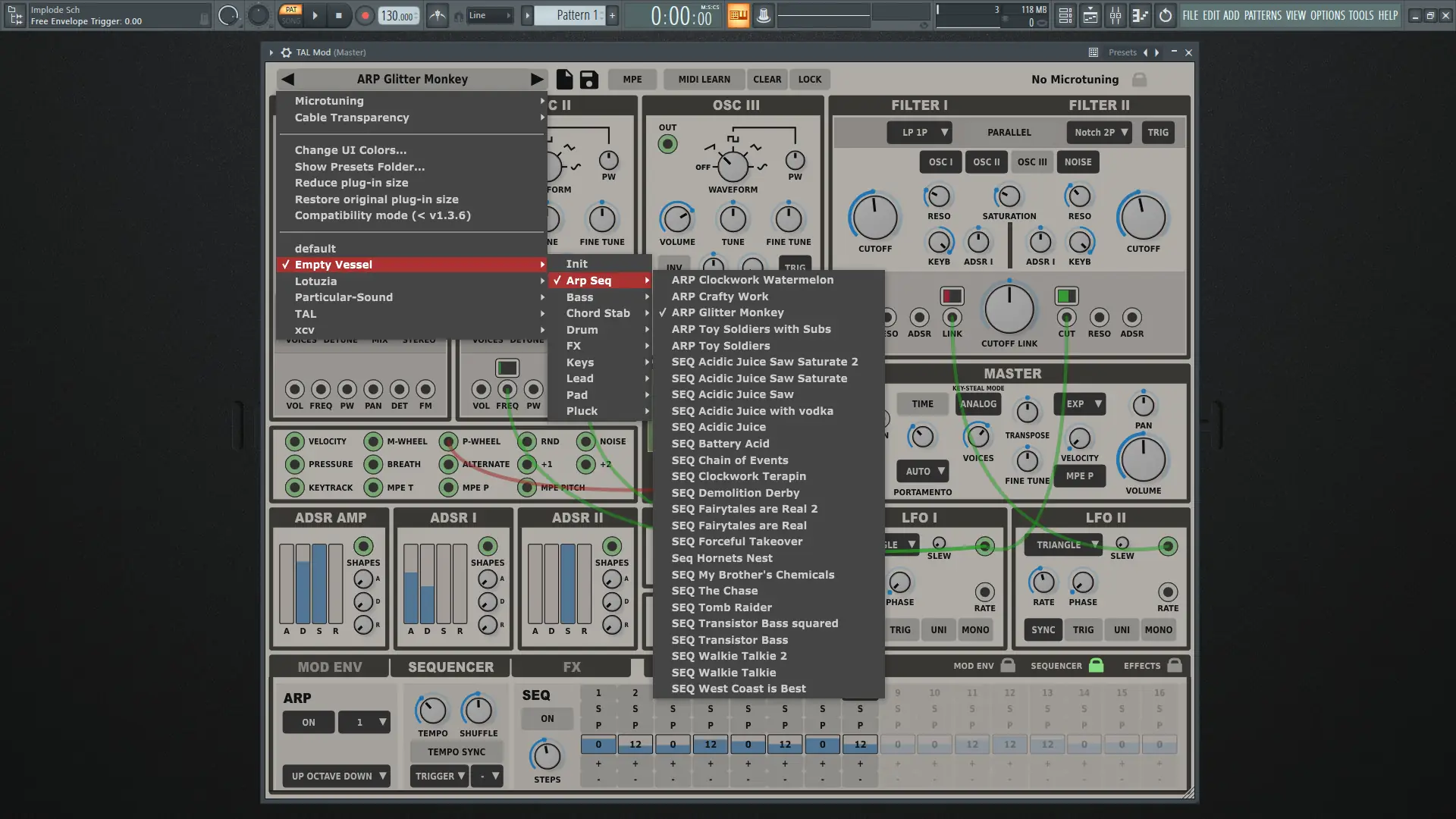Screen dimensions: 1456x819
Task: Open the mixer icon in top toolbar
Action: click(1116, 15)
